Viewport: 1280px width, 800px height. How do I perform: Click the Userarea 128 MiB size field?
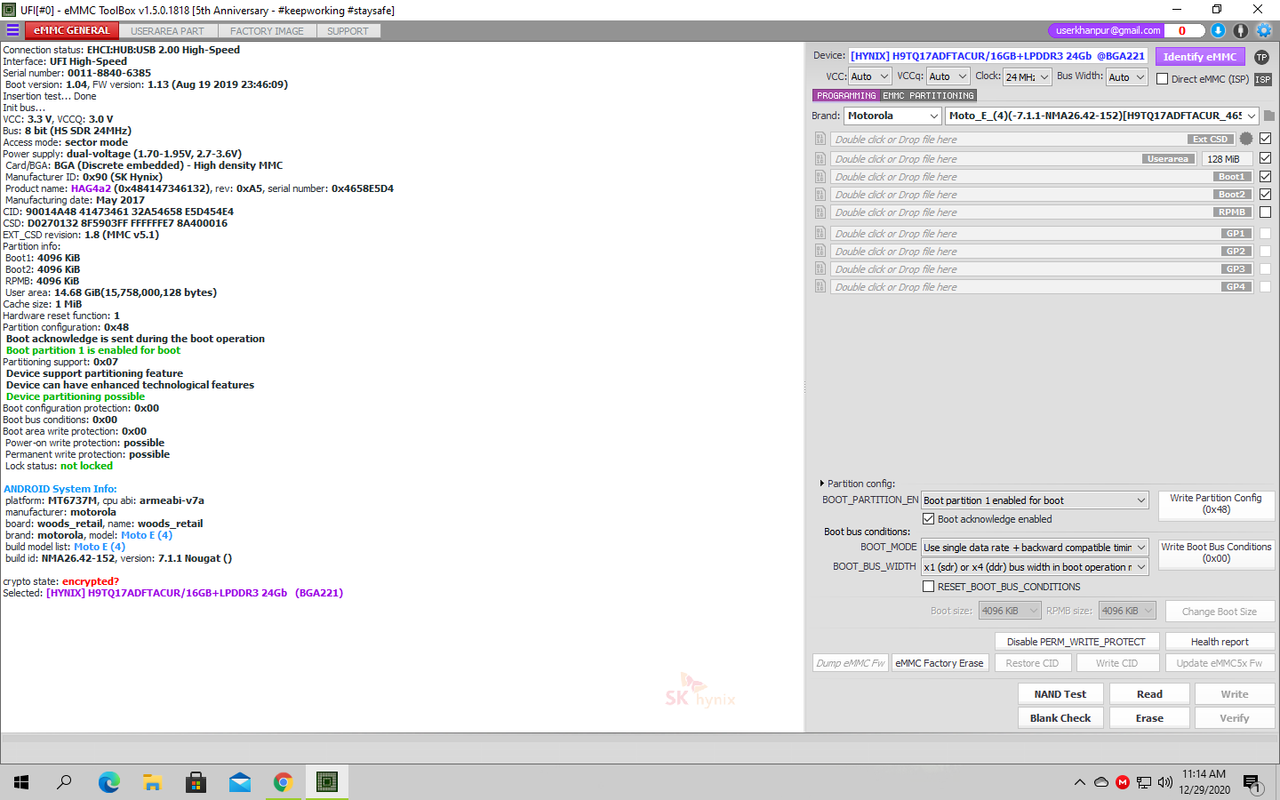[x=1228, y=159]
